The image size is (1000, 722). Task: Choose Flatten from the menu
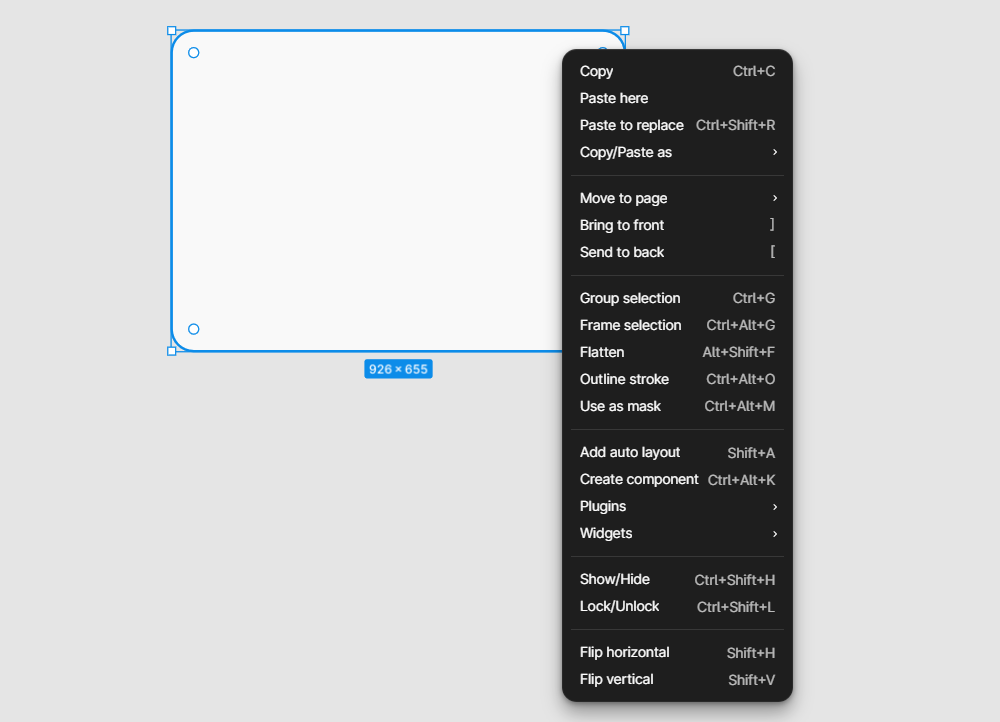[x=677, y=352]
